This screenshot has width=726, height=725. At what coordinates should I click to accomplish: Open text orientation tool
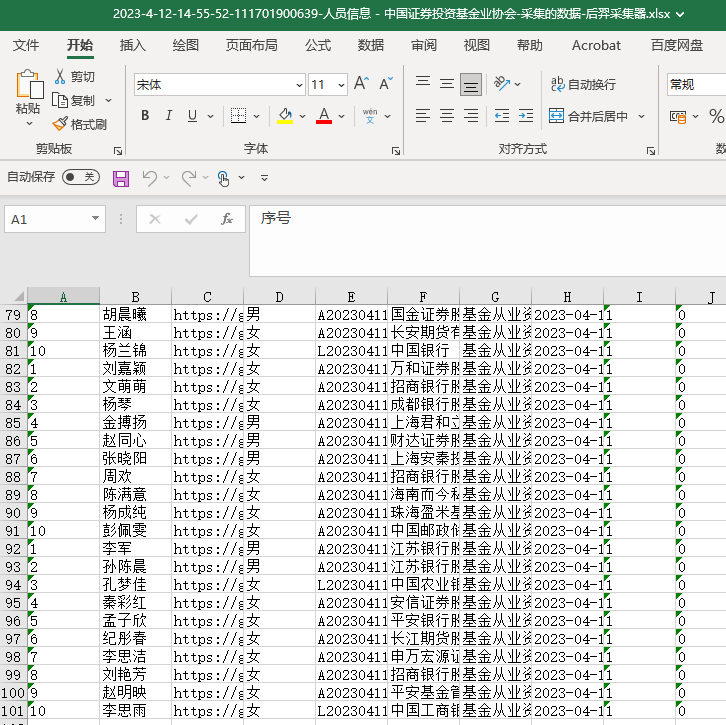pyautogui.click(x=502, y=84)
